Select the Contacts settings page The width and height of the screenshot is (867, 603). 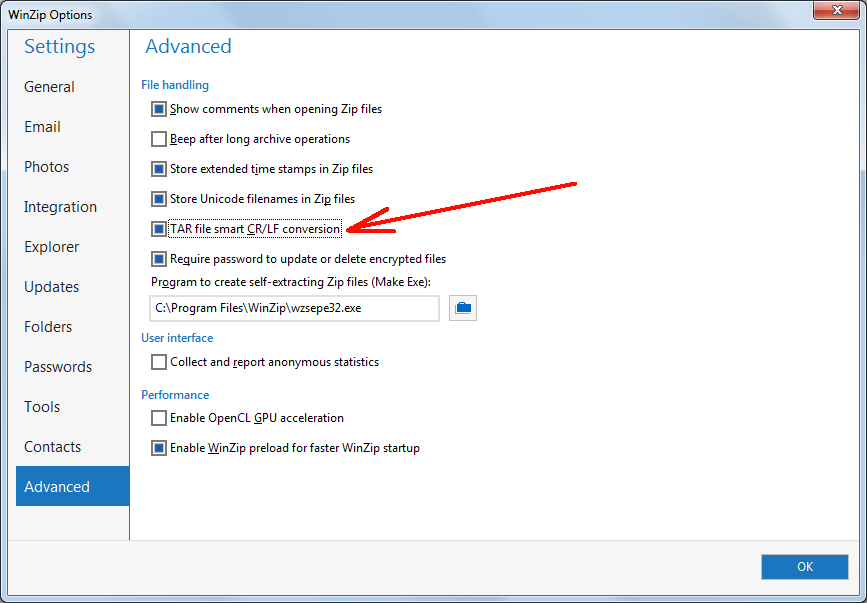pos(72,447)
